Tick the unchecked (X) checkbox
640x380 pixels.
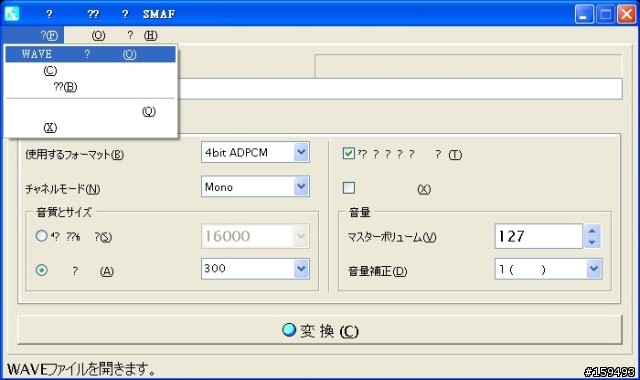(349, 188)
